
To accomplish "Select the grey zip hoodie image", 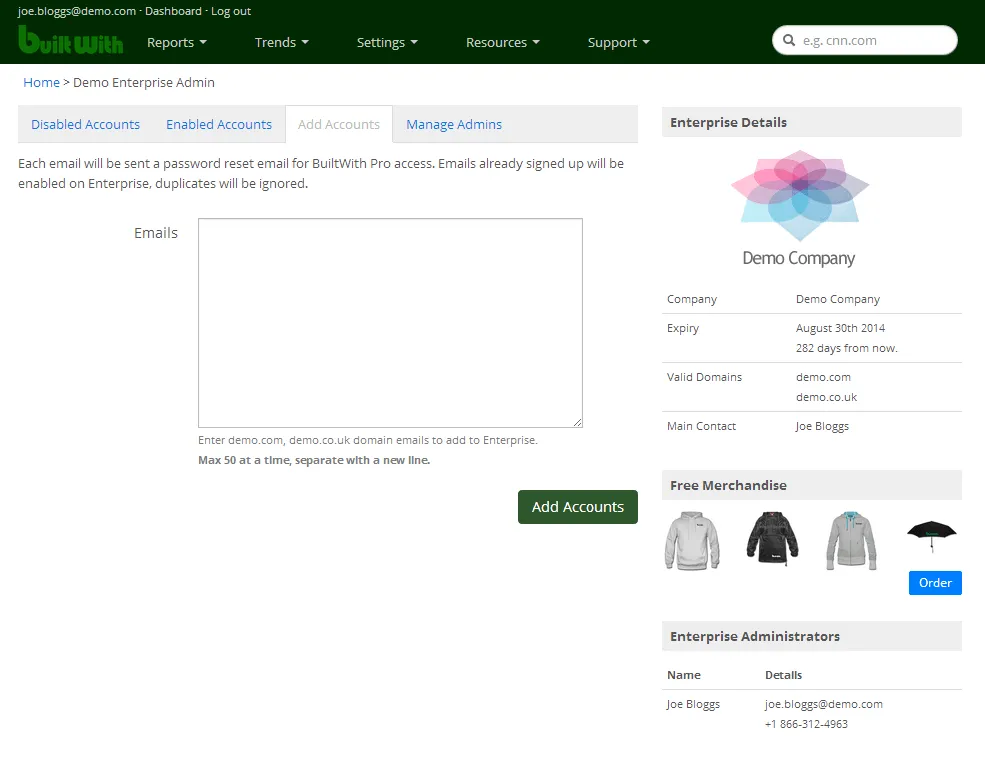I will pos(851,540).
